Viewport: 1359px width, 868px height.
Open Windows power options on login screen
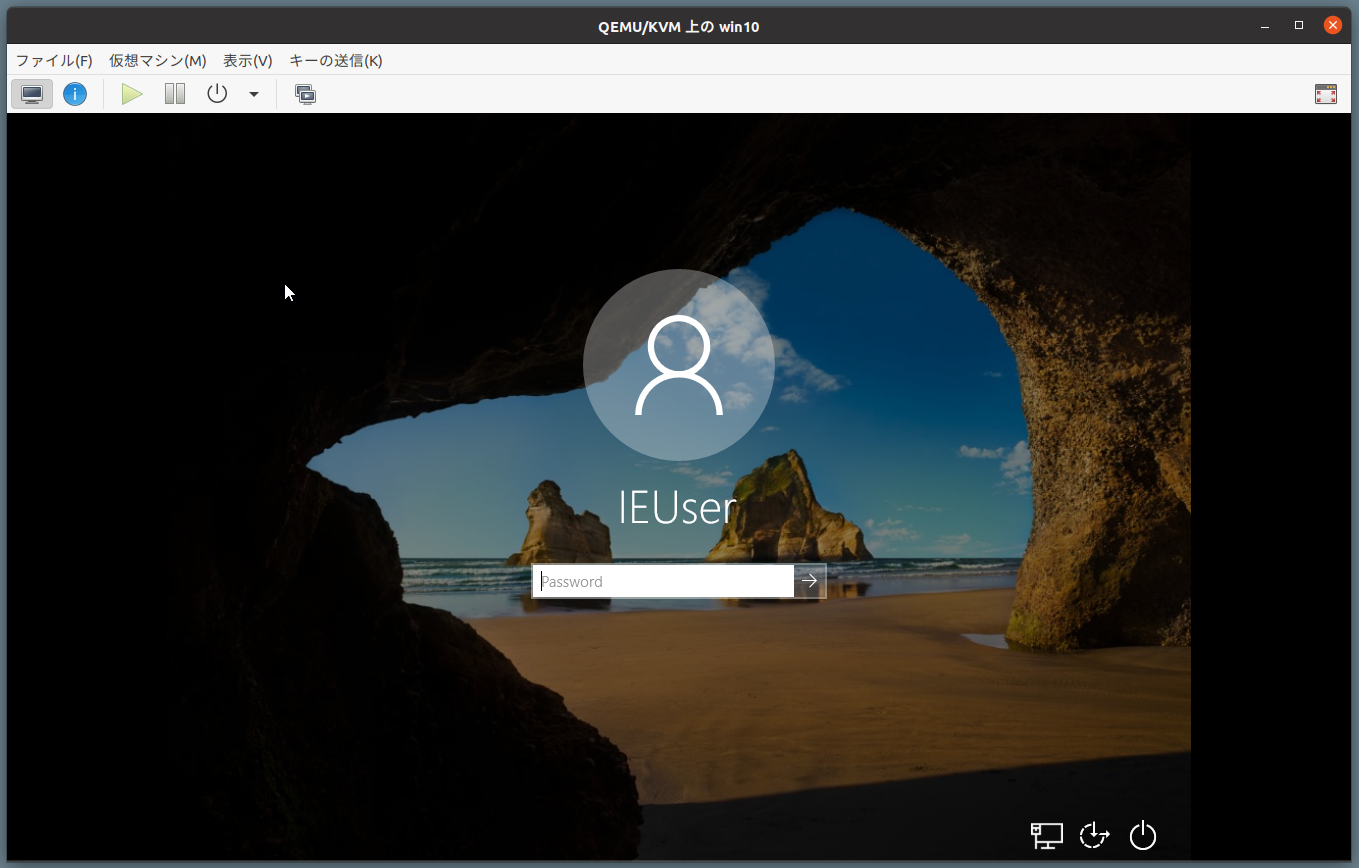[x=1143, y=835]
